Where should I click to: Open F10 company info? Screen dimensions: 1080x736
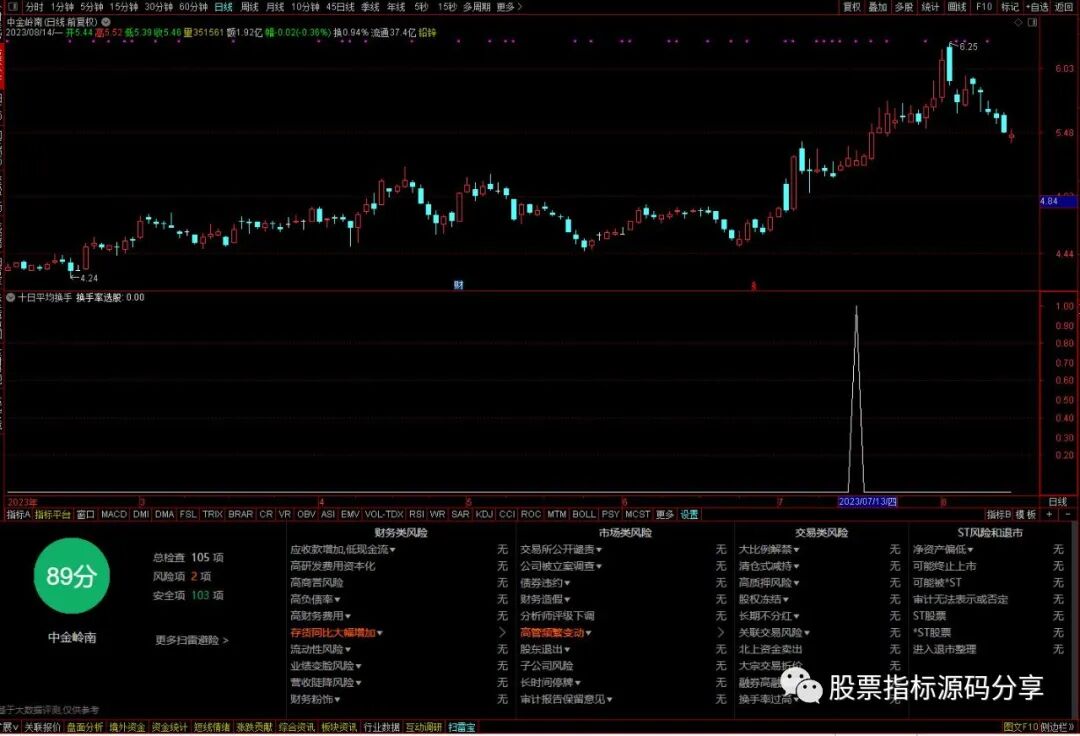[984, 7]
